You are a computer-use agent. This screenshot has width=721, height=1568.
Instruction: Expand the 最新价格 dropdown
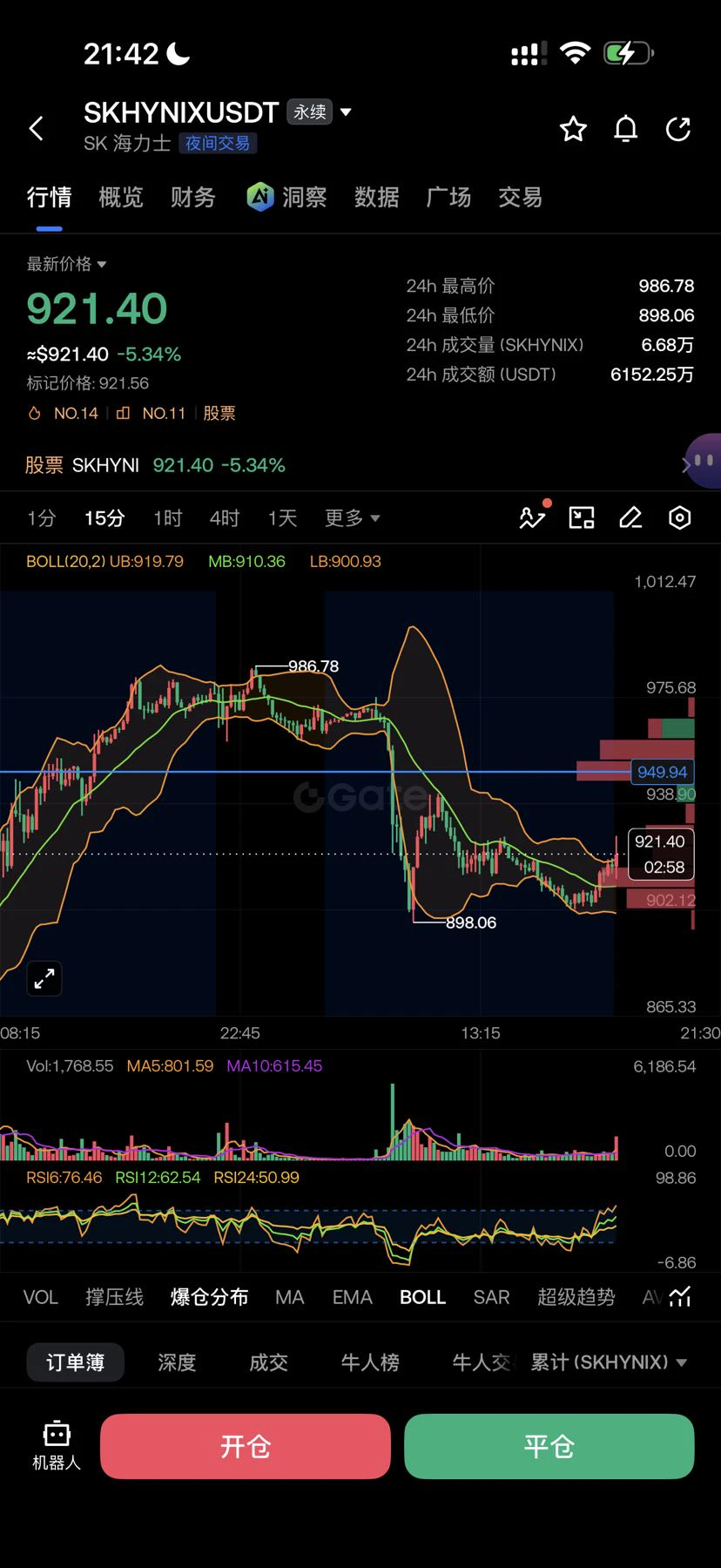point(66,264)
